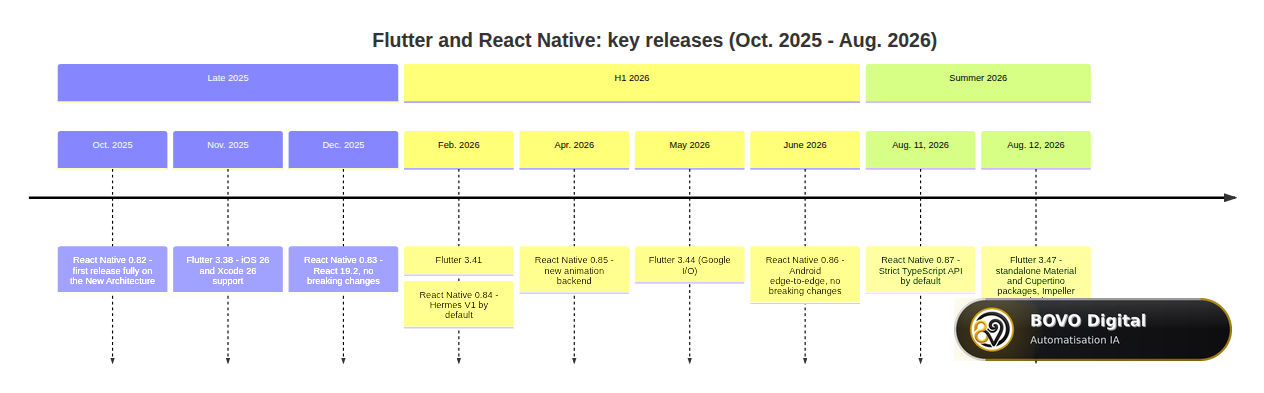
Task: Click the React Native 0.85 animation backend card
Action: point(574,269)
